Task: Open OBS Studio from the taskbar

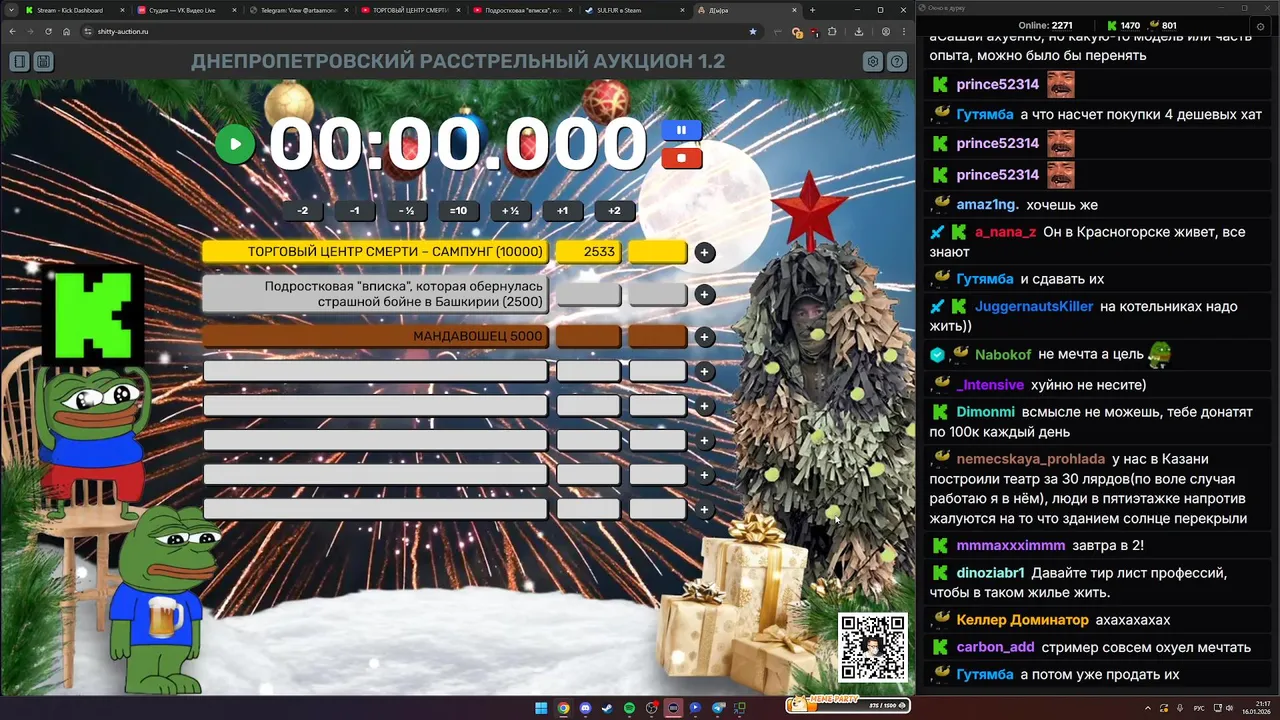Action: tap(651, 708)
